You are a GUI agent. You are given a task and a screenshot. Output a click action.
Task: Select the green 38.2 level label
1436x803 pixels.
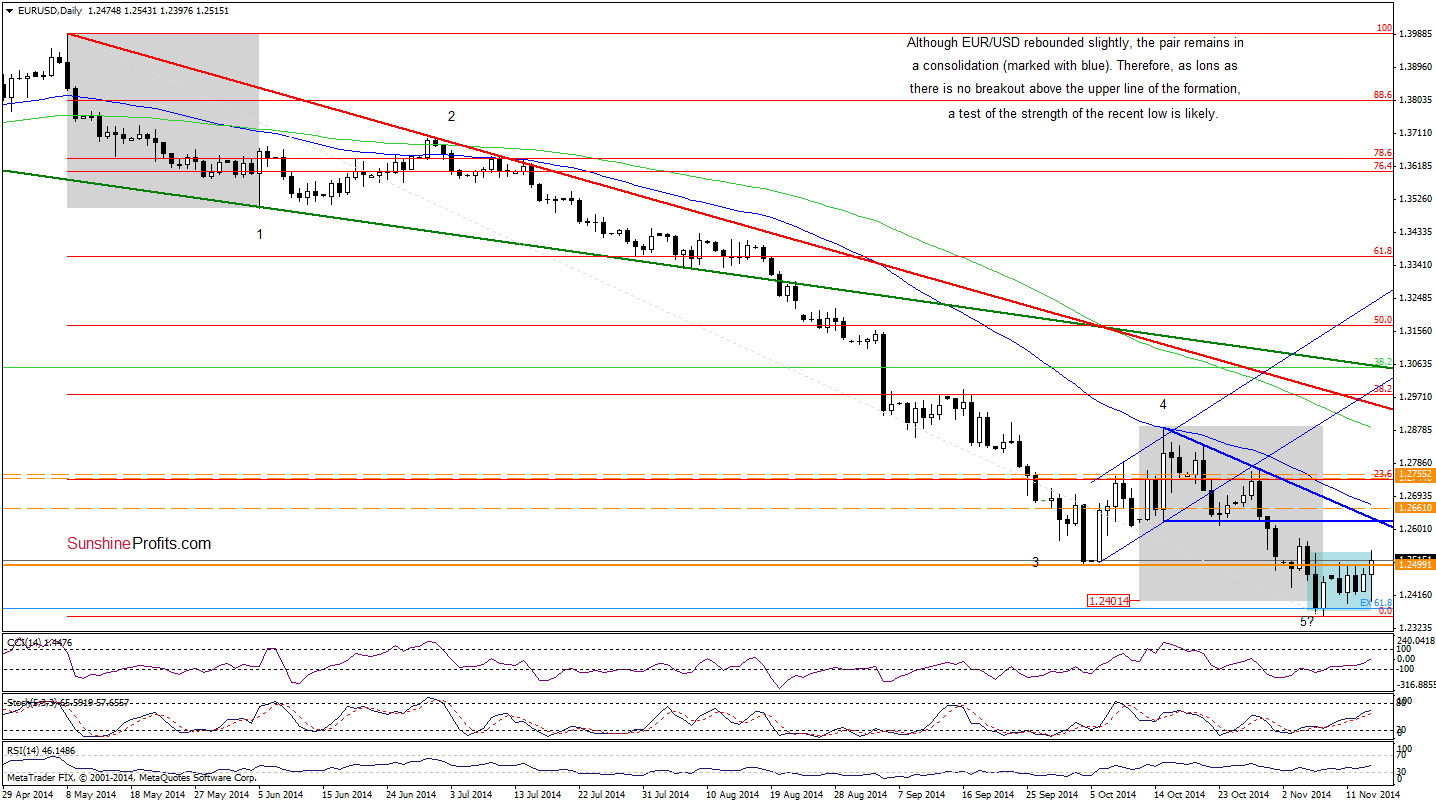click(x=1383, y=362)
